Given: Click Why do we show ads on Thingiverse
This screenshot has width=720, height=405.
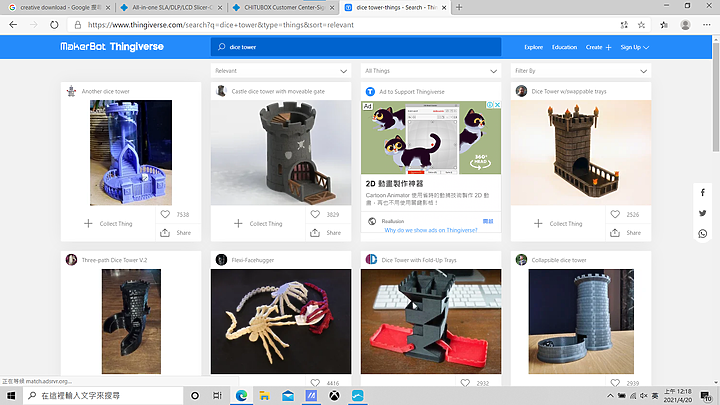Looking at the screenshot, I should tap(431, 230).
